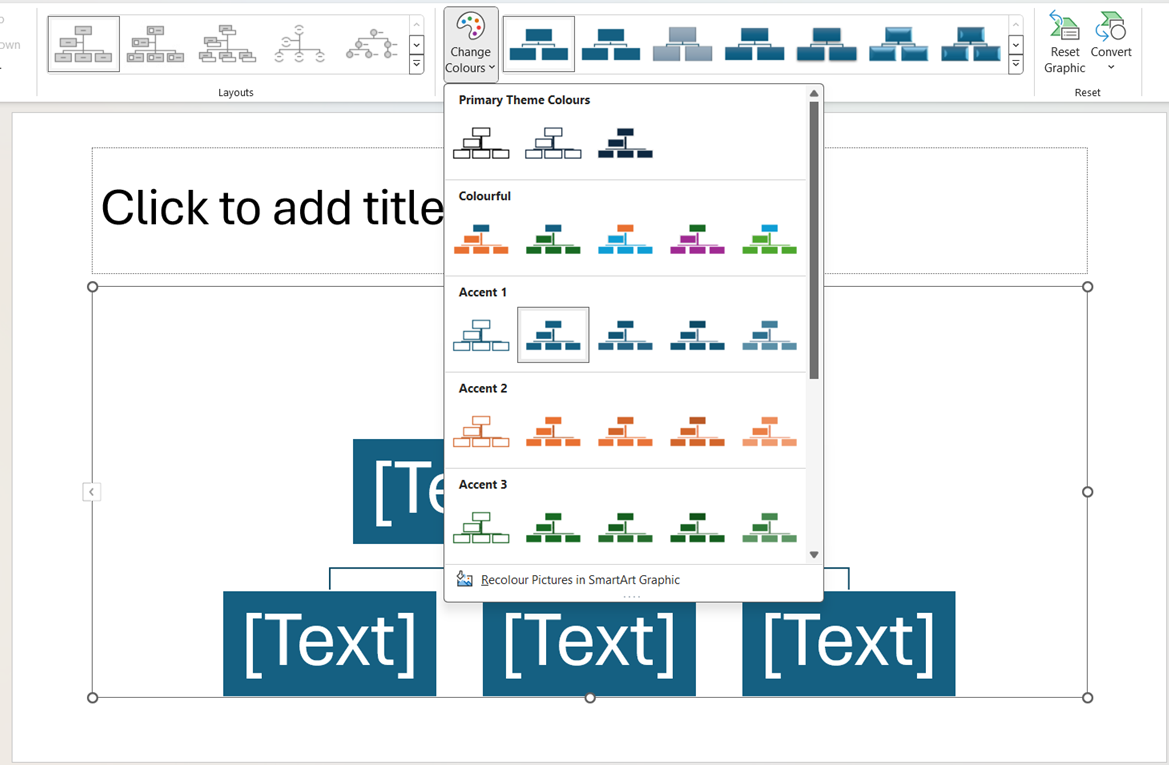Choose Dark 2 Fill primary theme colour
Viewport: 1169px width, 765px height.
[x=625, y=143]
